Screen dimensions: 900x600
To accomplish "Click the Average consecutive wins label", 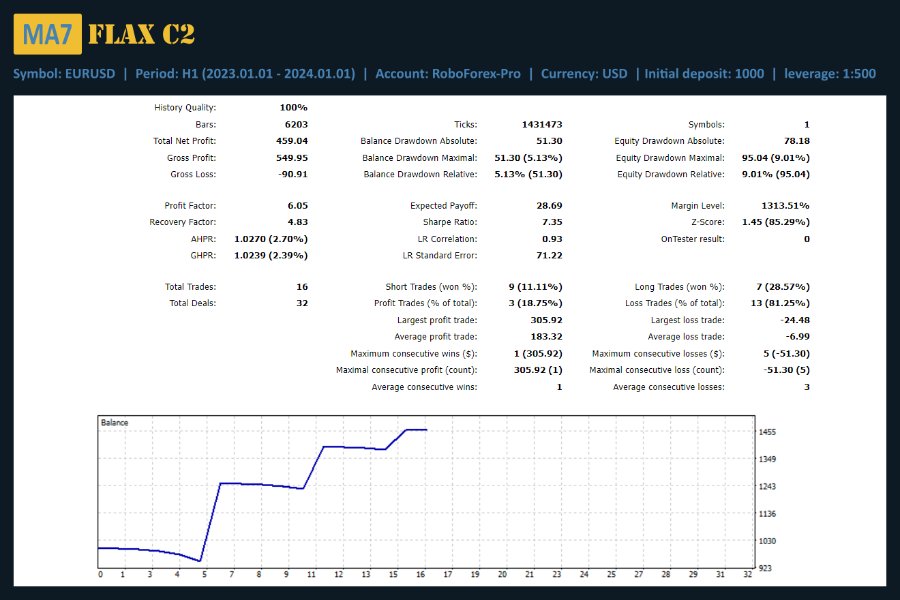I will [424, 387].
